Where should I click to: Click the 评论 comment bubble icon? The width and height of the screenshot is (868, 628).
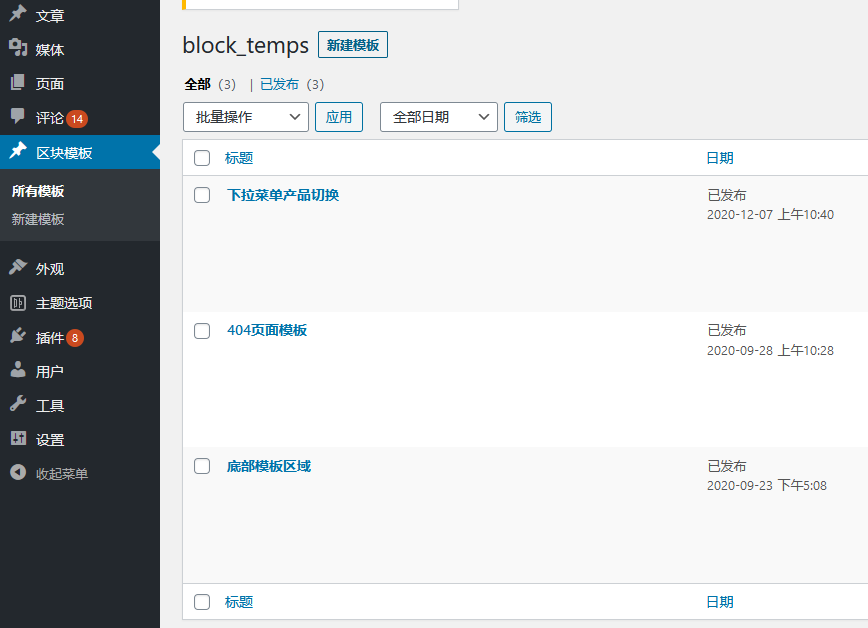point(18,117)
